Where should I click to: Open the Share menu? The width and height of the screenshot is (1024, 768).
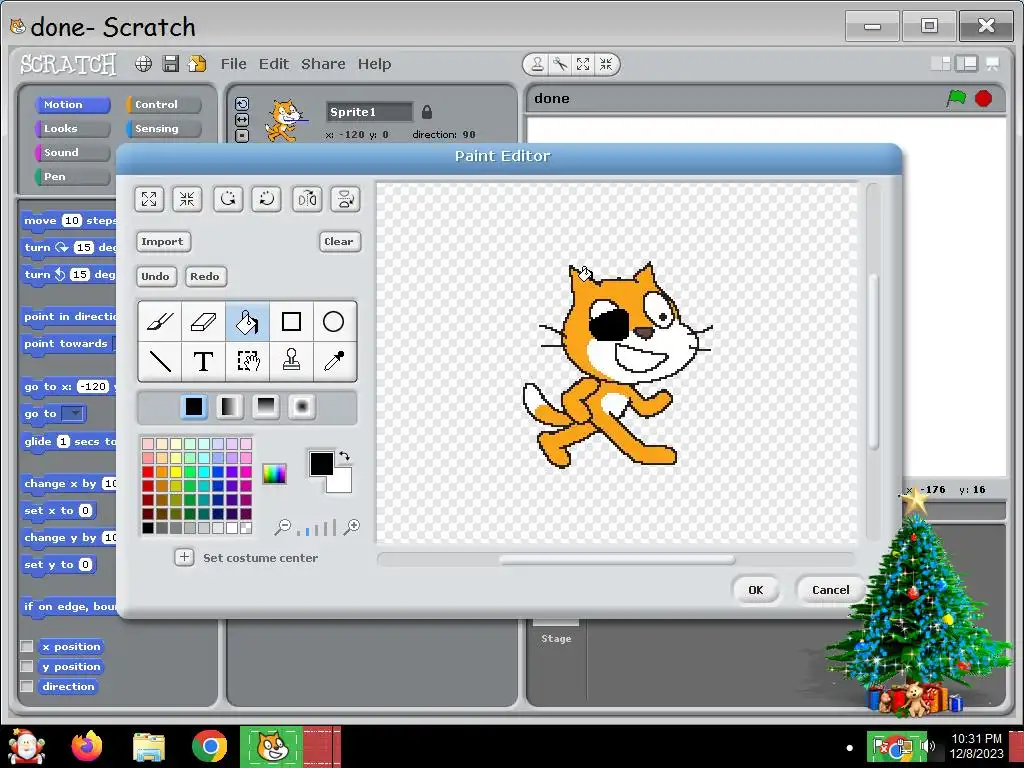(323, 64)
